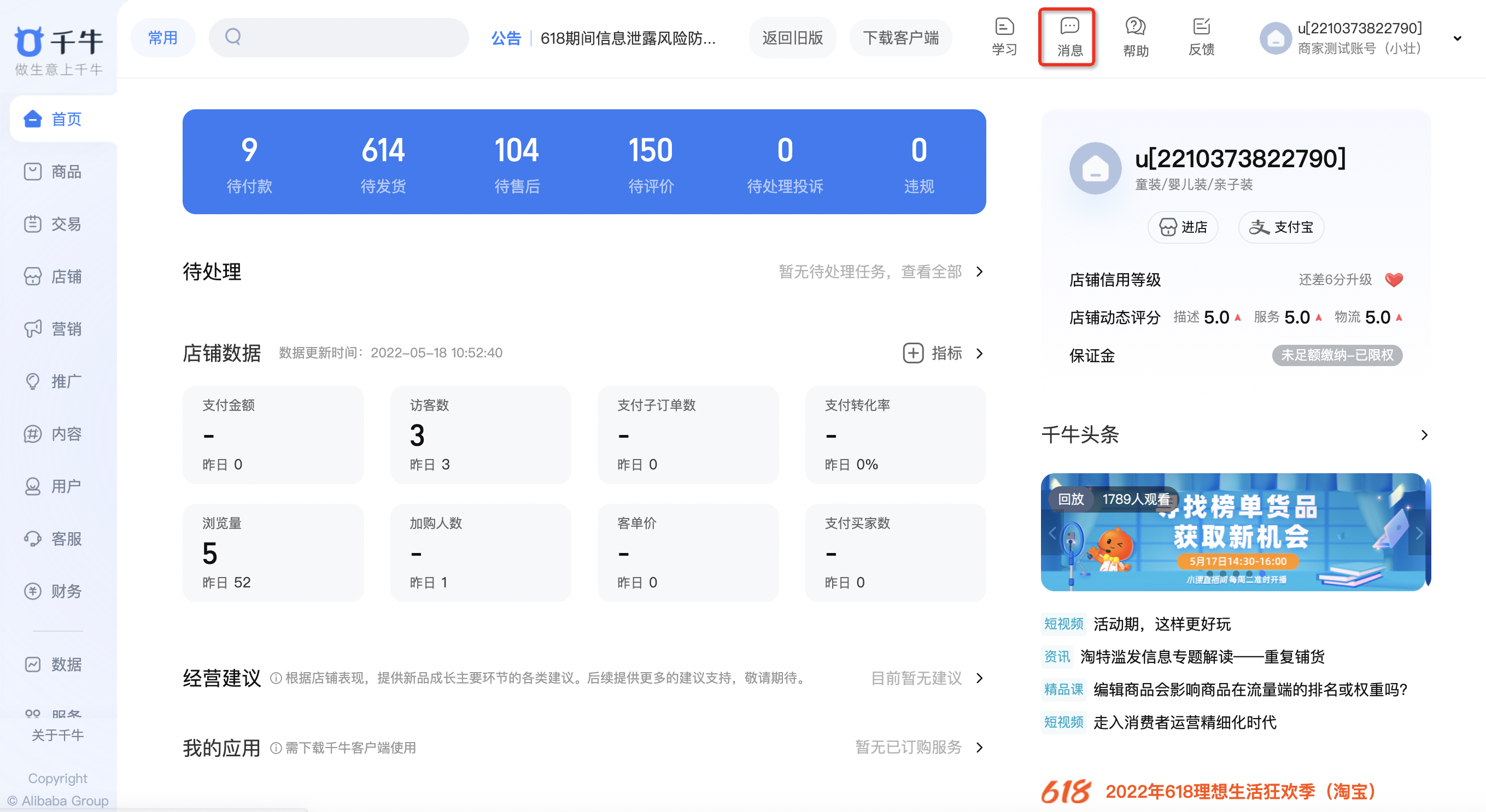Open the 访客数 data card

pyautogui.click(x=481, y=435)
